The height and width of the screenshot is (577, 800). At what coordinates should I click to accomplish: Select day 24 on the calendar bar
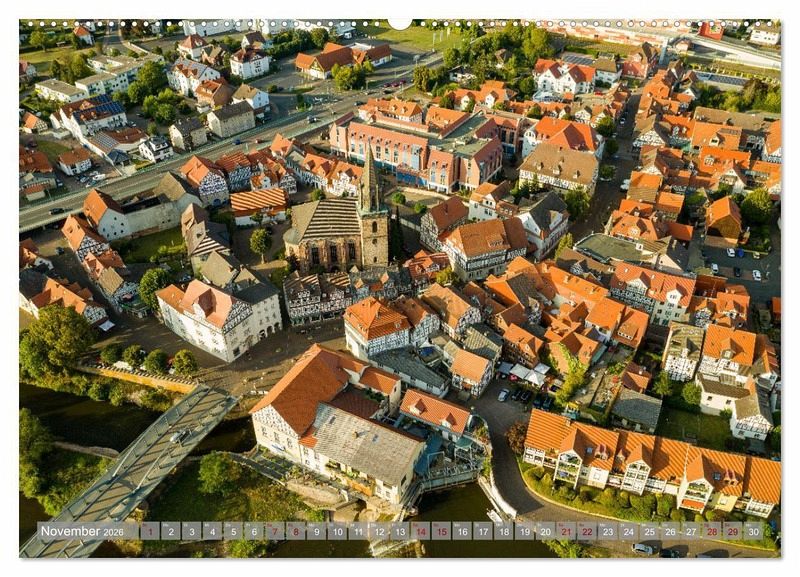630,531
